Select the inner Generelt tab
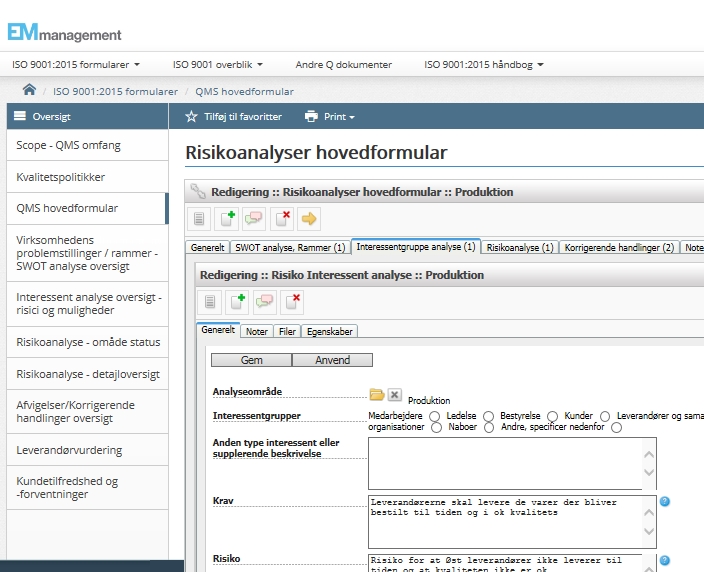 [x=218, y=330]
